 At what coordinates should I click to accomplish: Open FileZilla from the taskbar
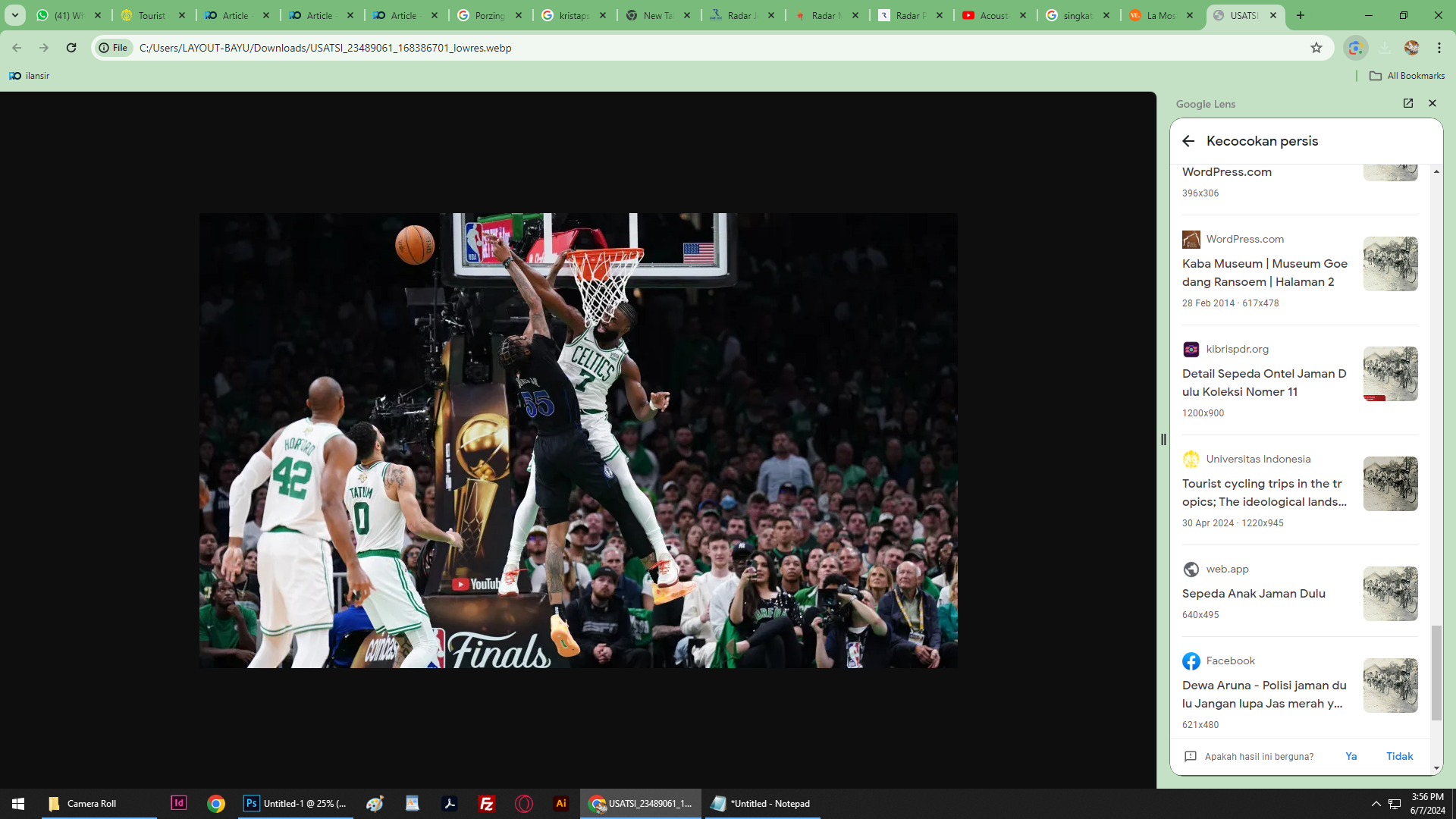coord(487,804)
